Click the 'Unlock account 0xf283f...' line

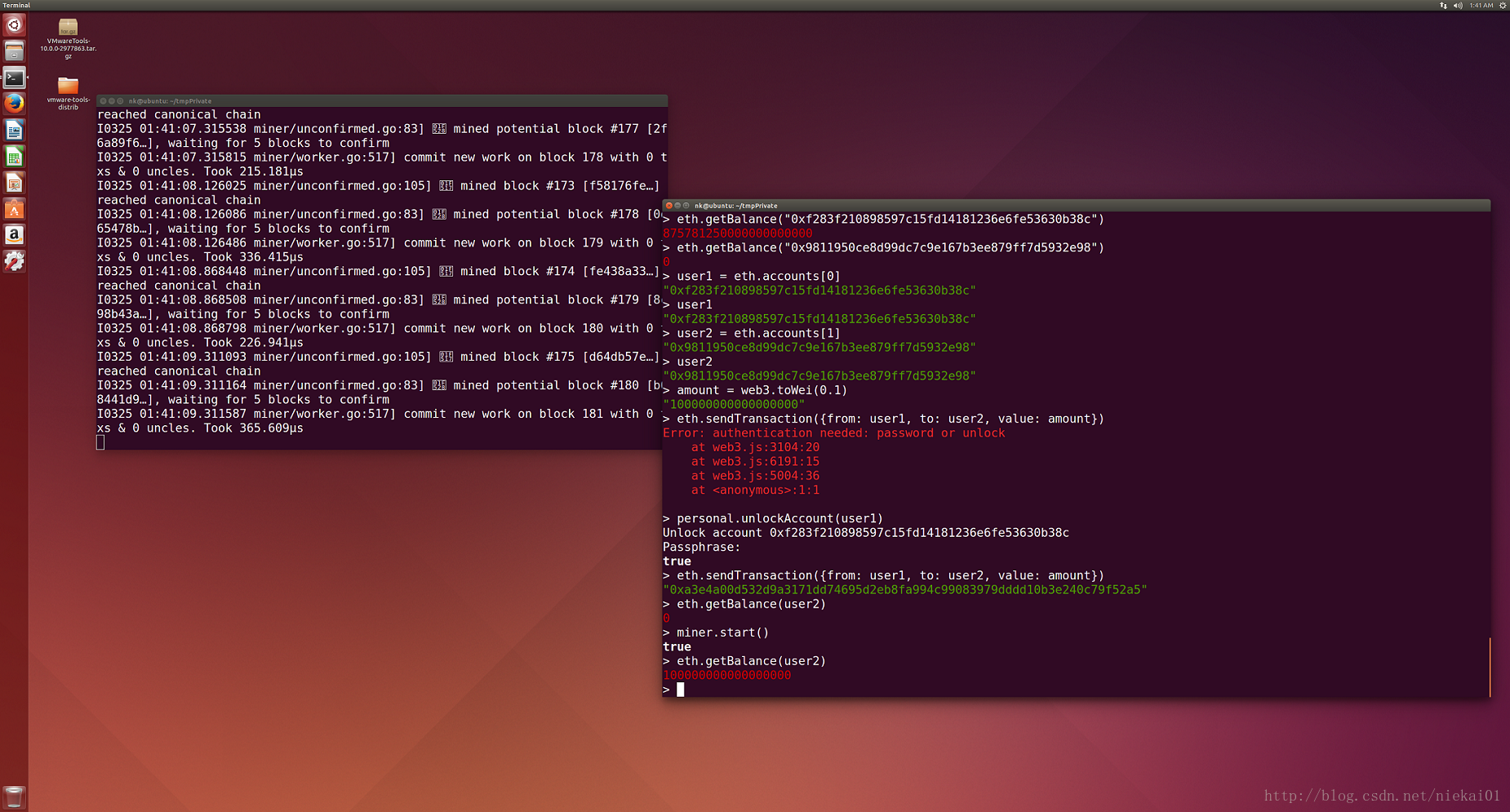tap(866, 532)
